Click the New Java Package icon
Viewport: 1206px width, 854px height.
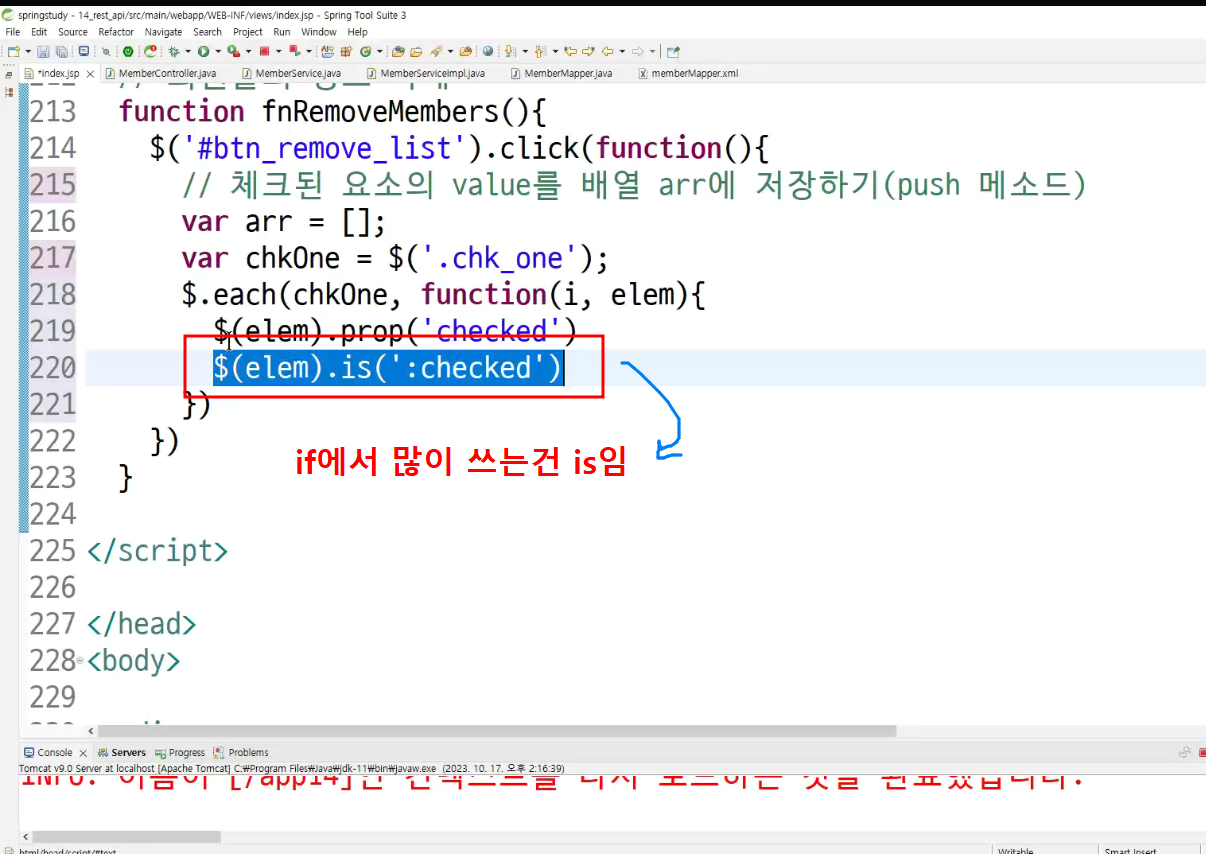[x=347, y=51]
